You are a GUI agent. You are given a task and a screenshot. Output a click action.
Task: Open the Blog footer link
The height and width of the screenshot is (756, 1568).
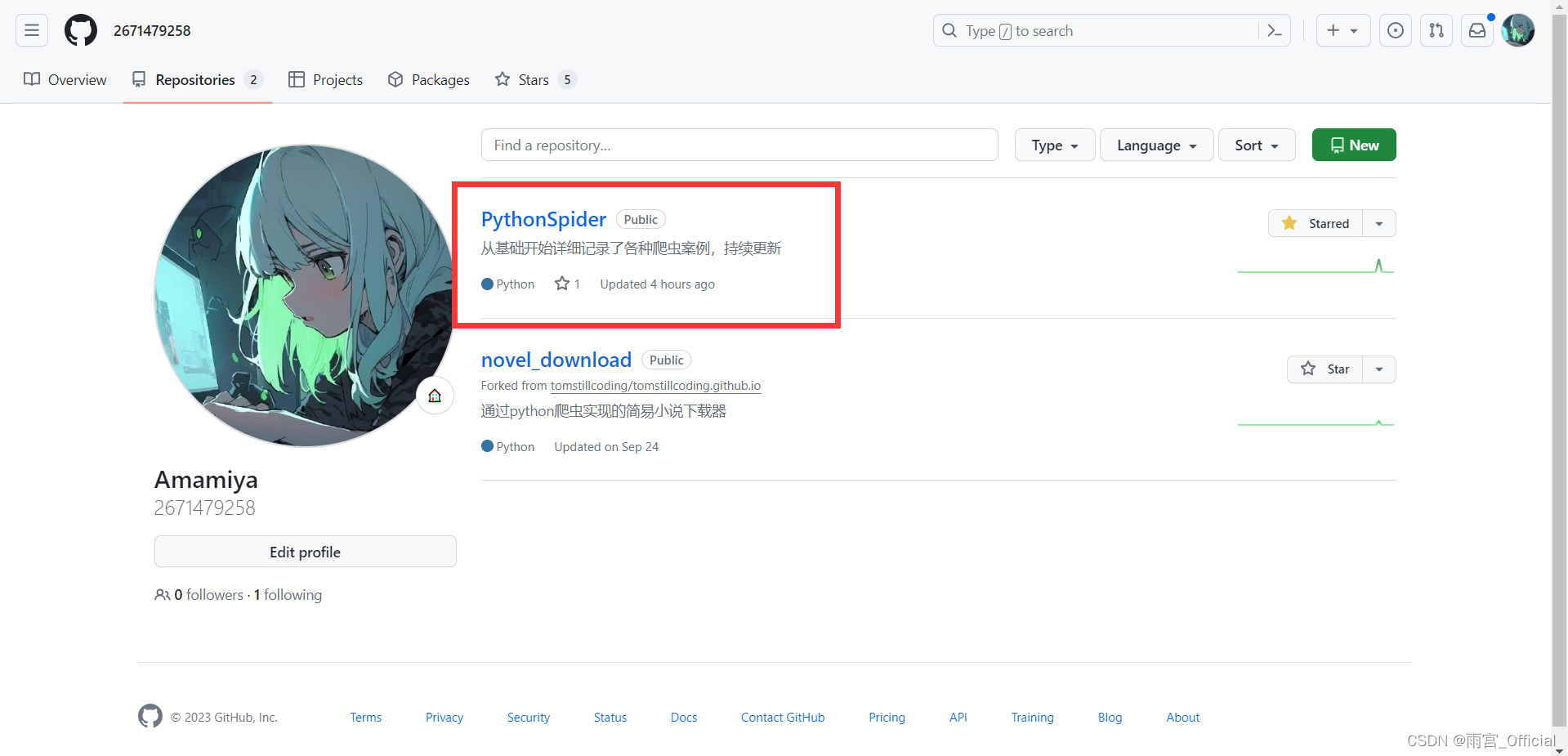click(1110, 718)
